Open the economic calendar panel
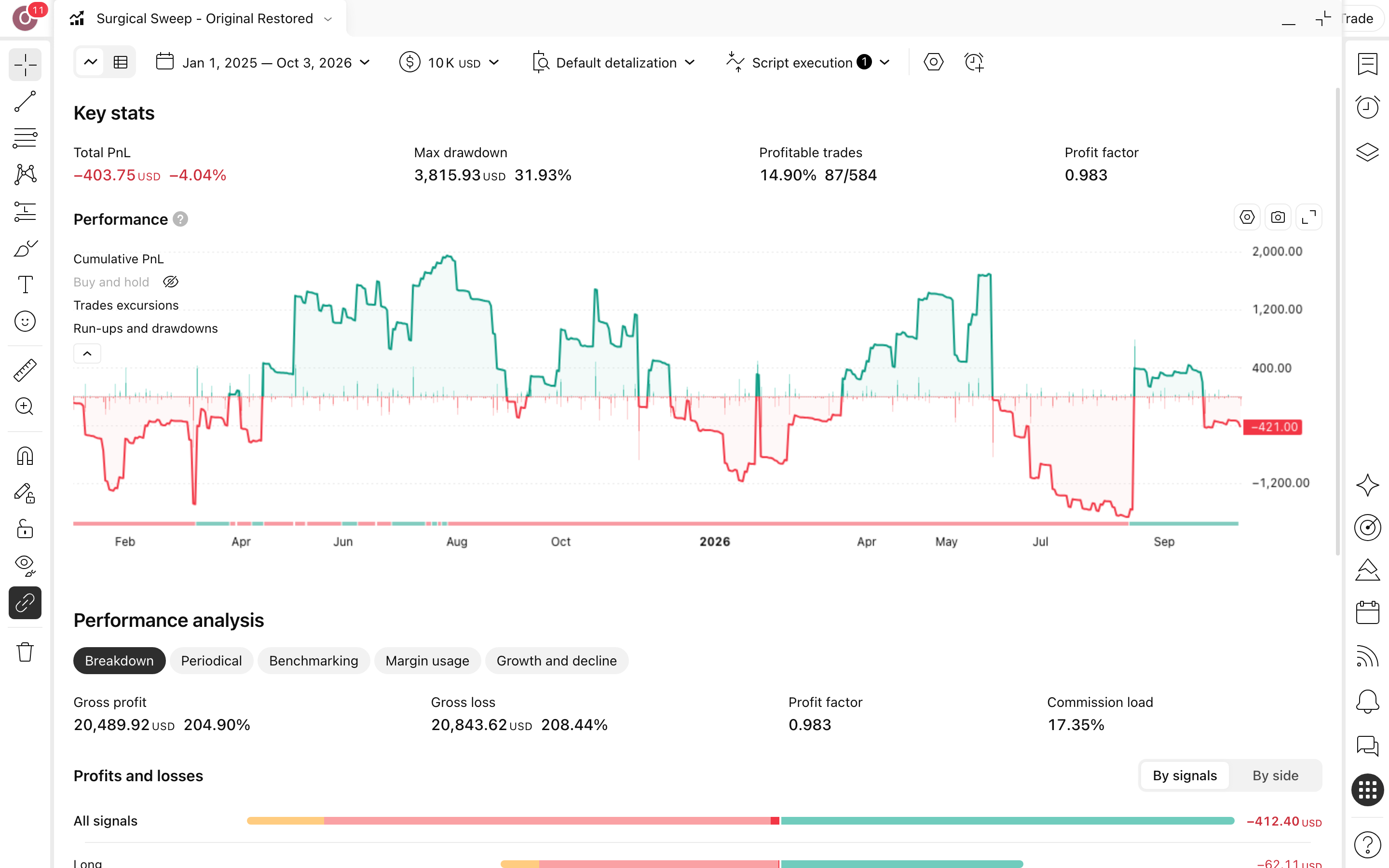This screenshot has height=868, width=1389. pyautogui.click(x=1367, y=612)
